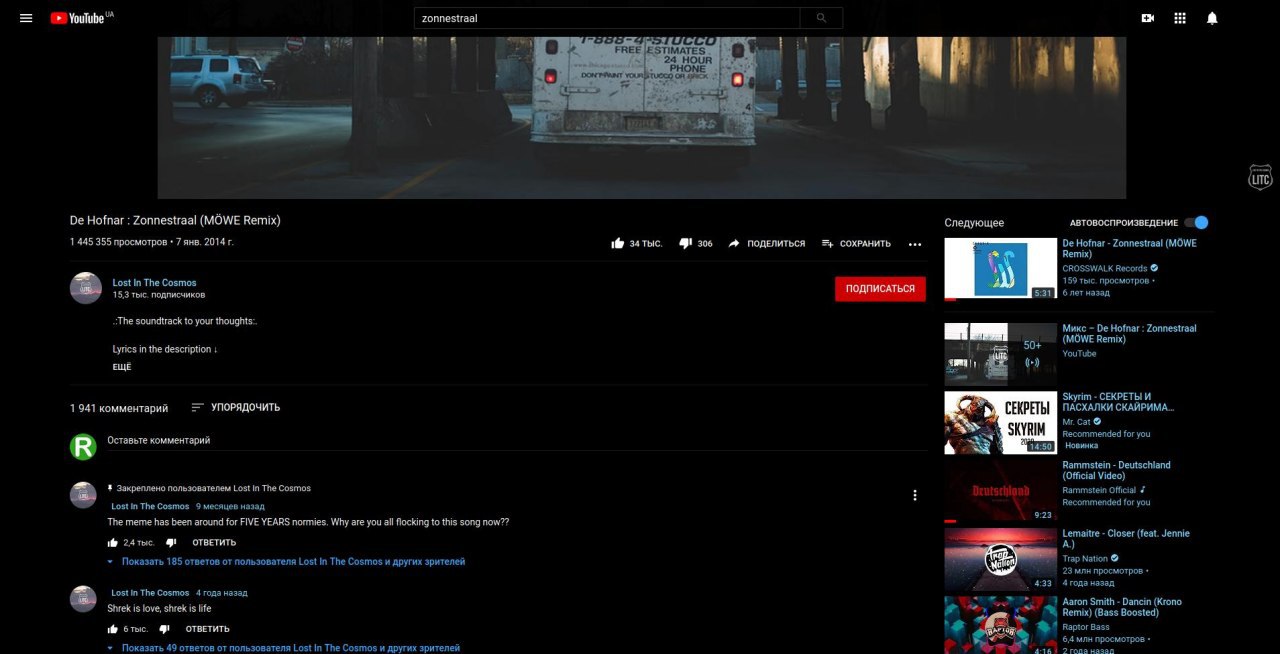Open 'Aaron Smith - Dancin (Krono Remix)' title

pyautogui.click(x=1122, y=607)
